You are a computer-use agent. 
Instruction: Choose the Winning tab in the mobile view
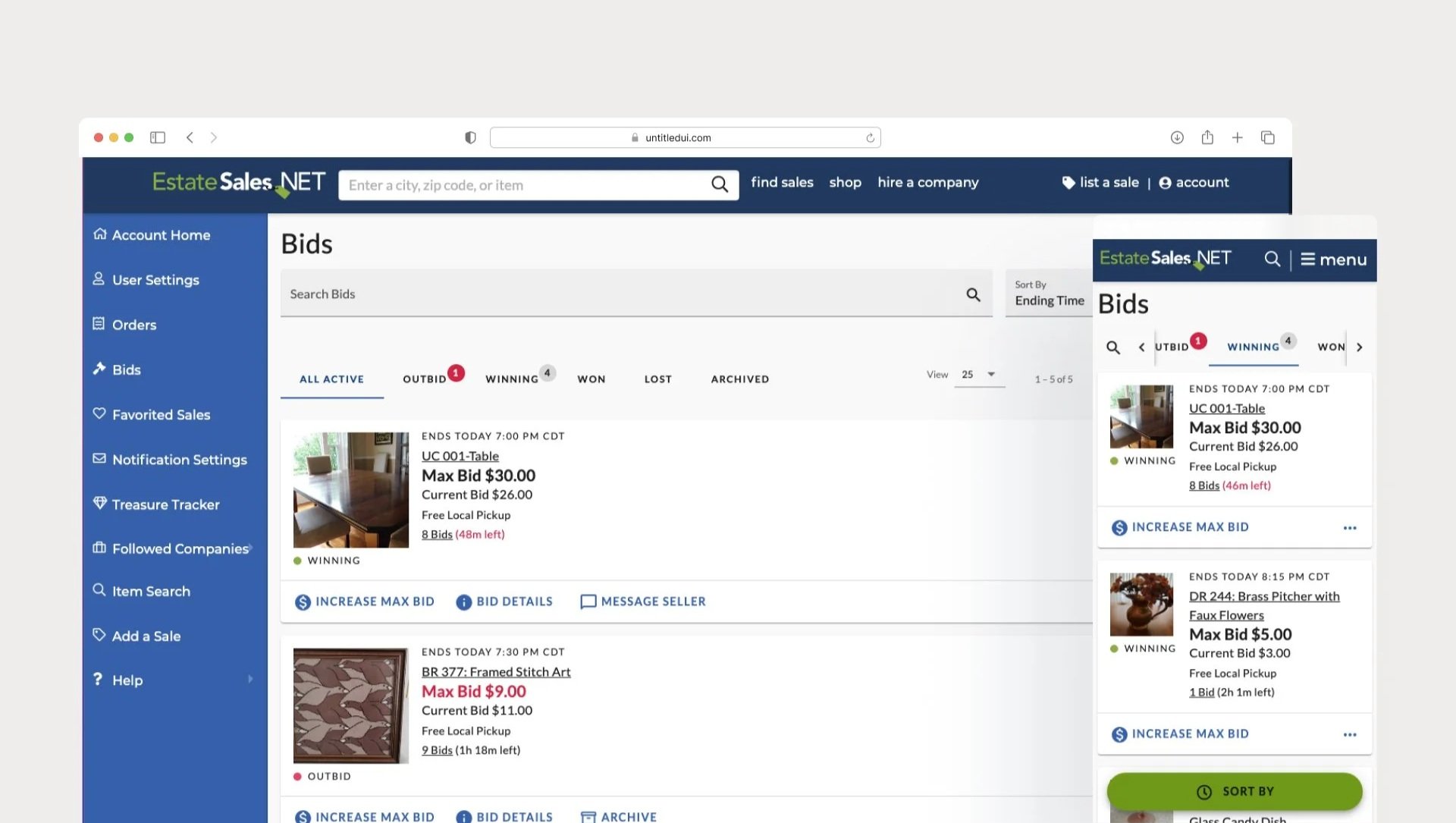tap(1253, 347)
